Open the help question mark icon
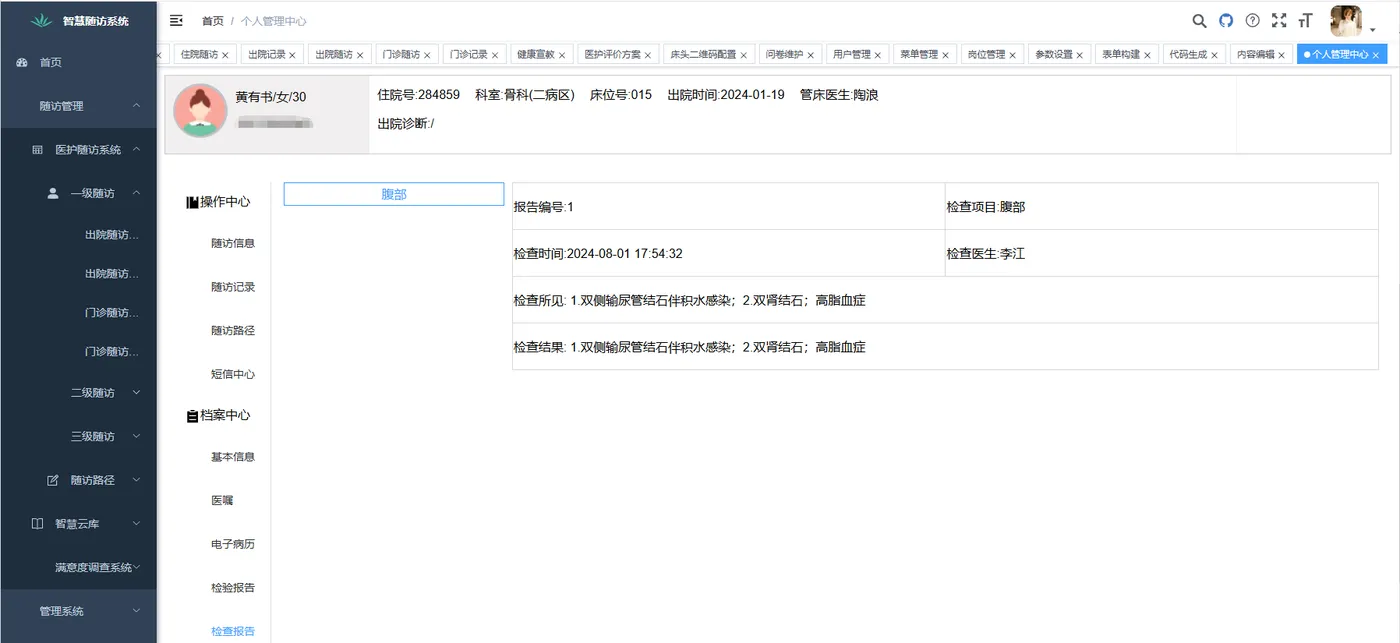This screenshot has height=643, width=1400. point(1252,19)
